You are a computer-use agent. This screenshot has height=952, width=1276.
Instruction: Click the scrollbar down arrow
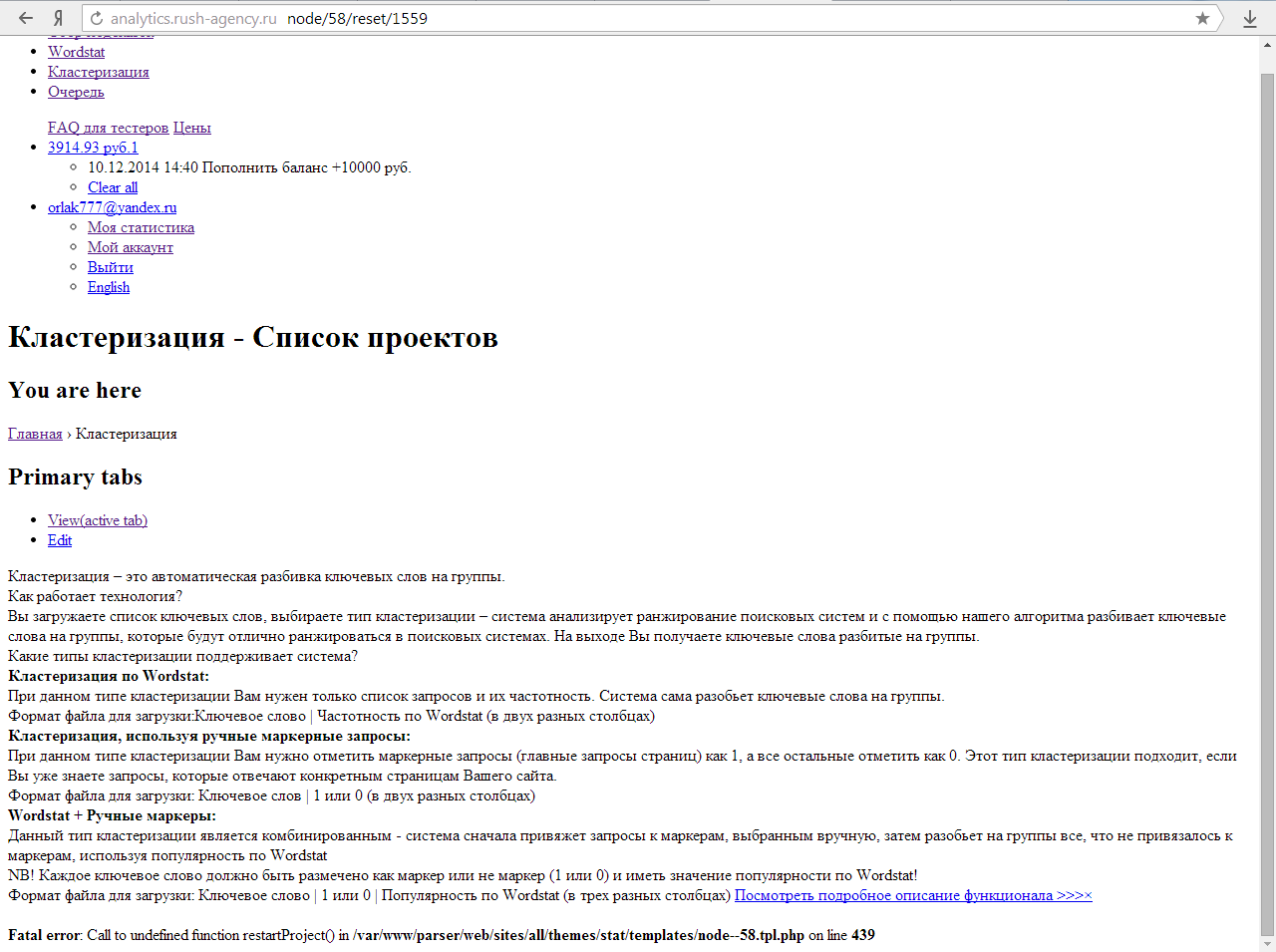pos(1268,943)
